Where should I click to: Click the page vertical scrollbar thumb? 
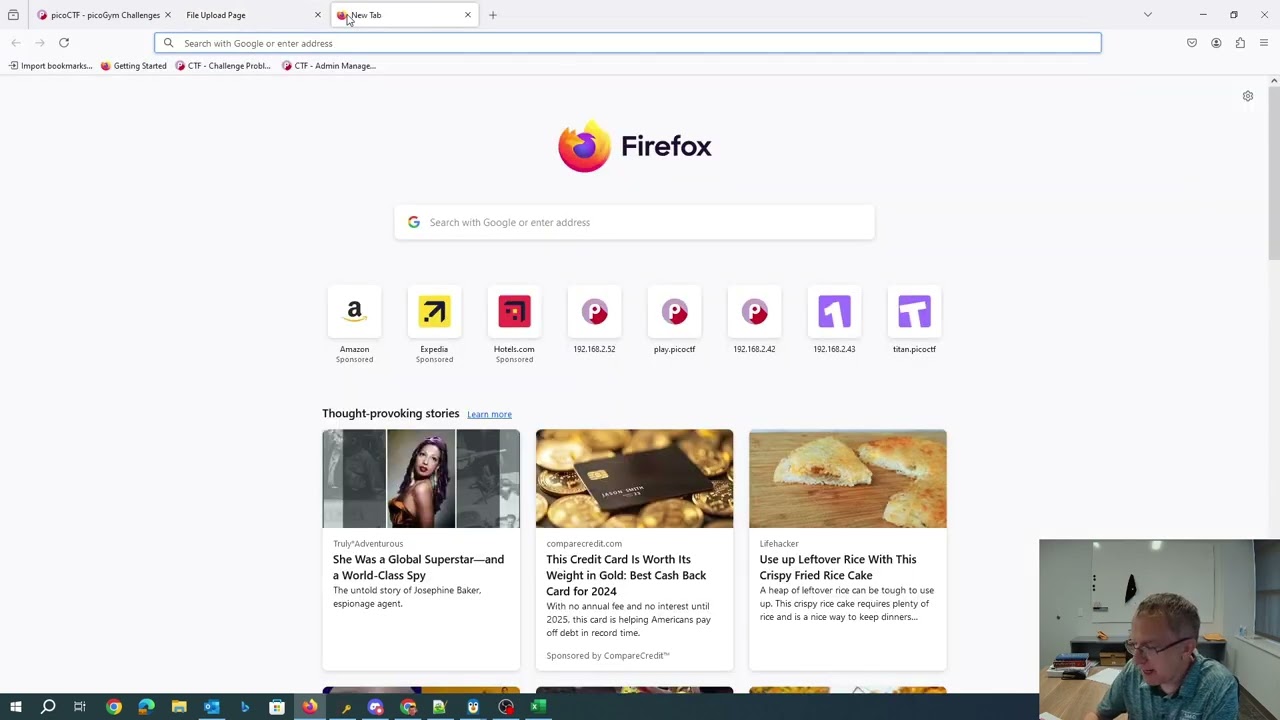1274,174
